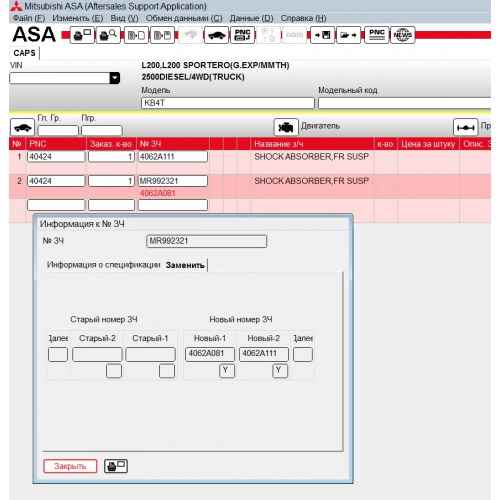Screen dimensions: 500x500
Task: Click the PNC search toolbar icon
Action: (242, 35)
